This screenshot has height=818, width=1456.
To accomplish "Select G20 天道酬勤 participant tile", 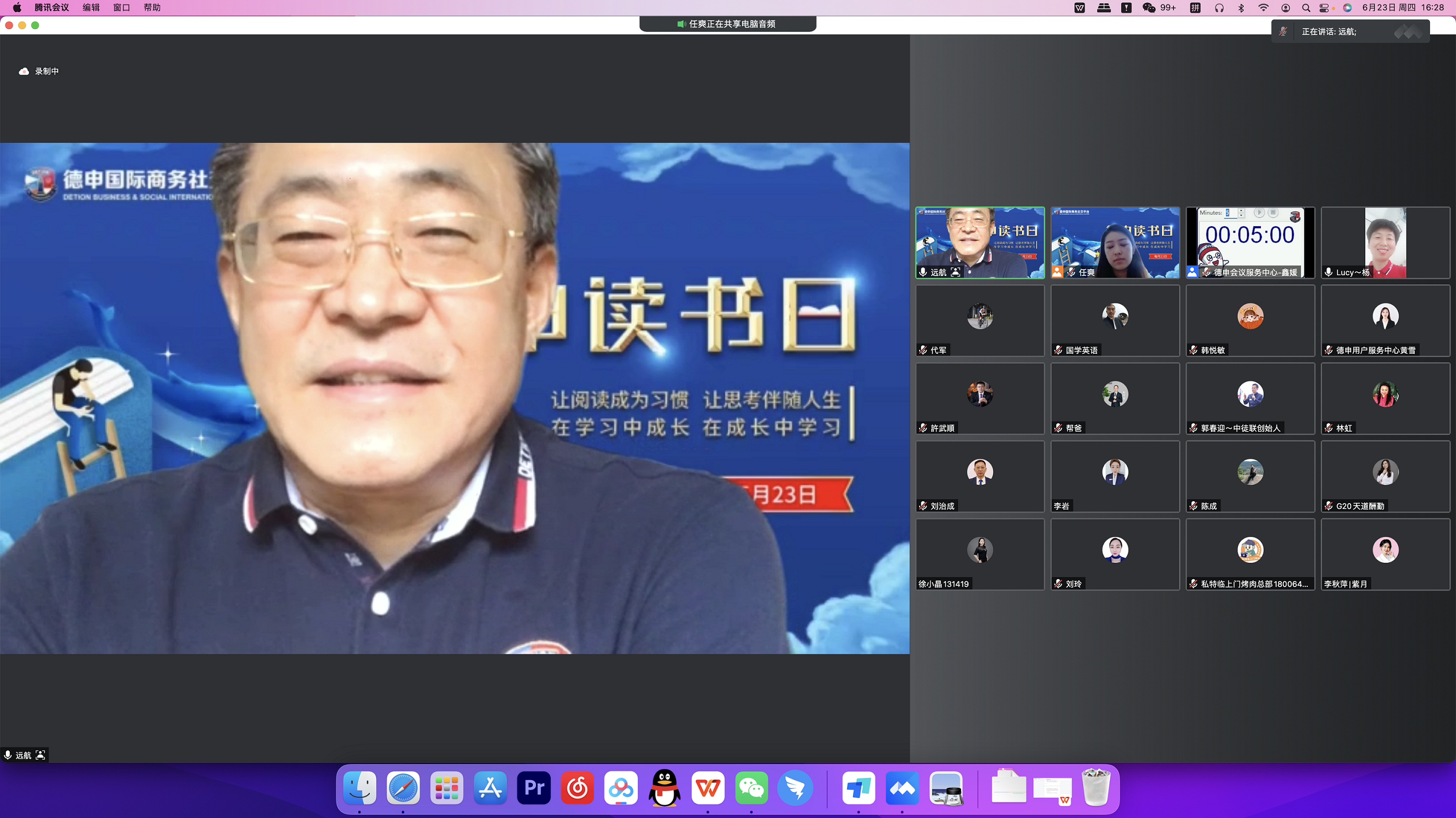I will coord(1385,476).
